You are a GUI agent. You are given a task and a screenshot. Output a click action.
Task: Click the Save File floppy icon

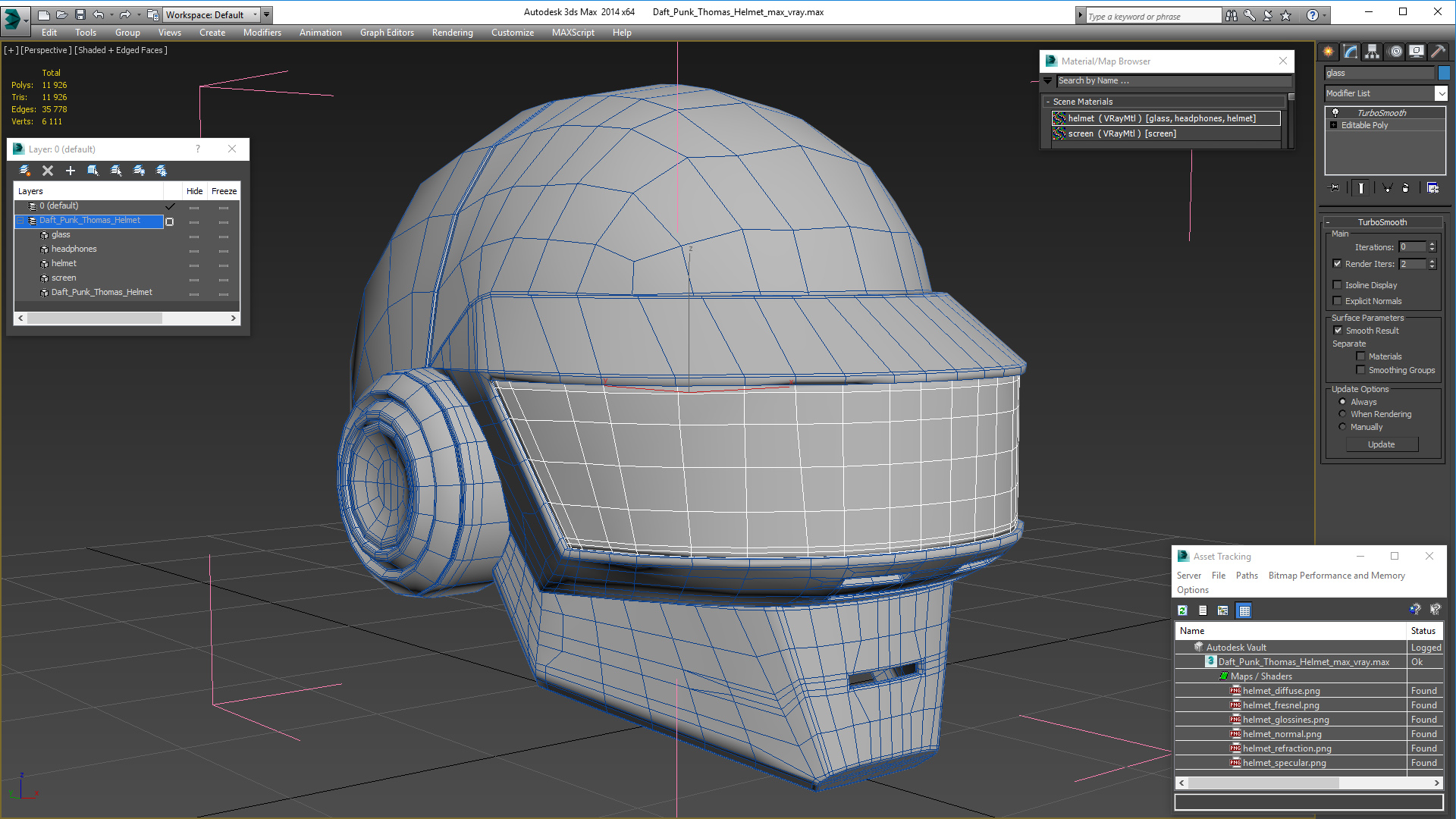(80, 14)
